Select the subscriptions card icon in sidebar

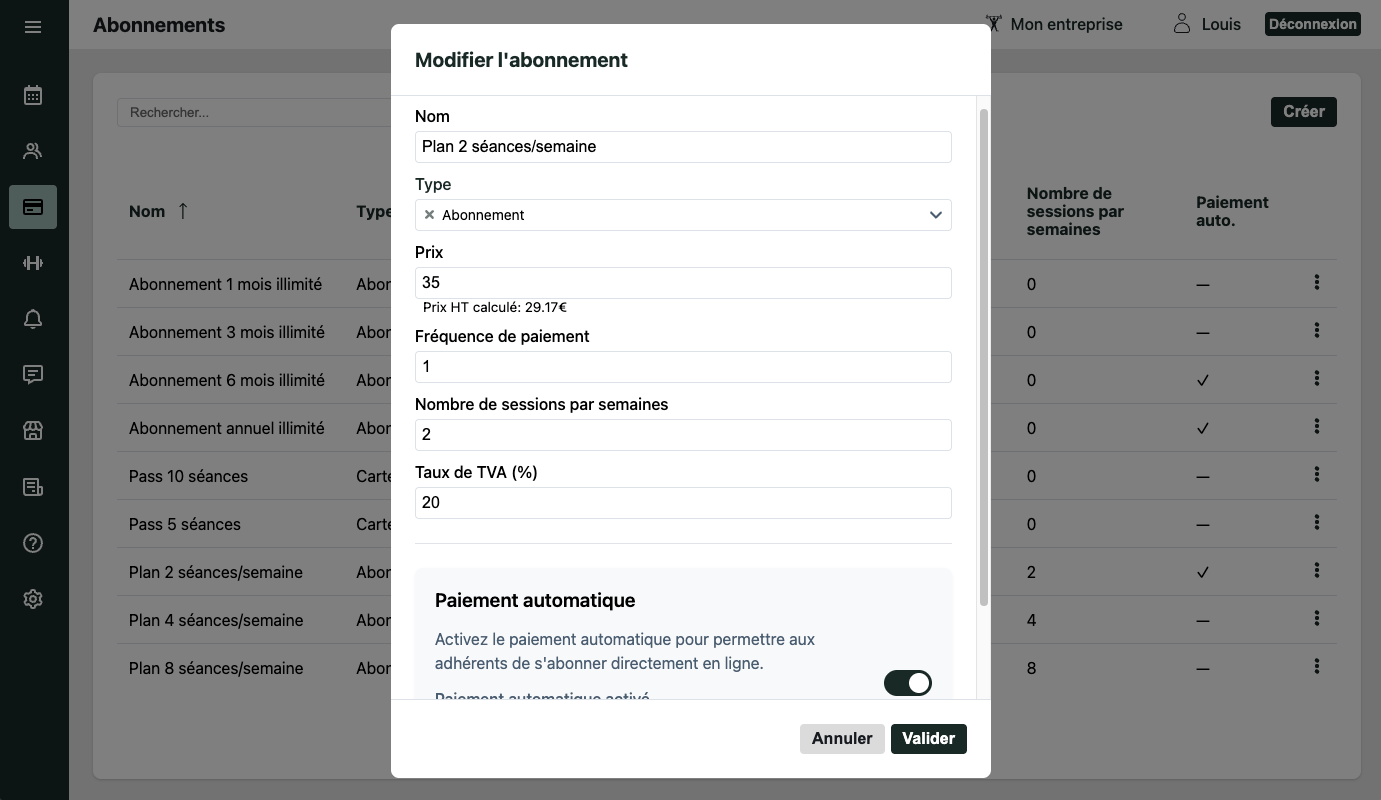coord(33,207)
